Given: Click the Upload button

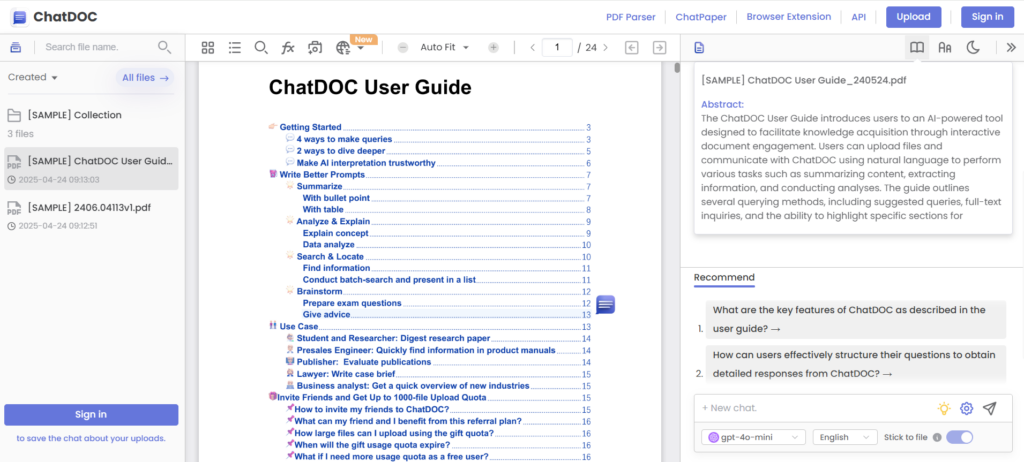Looking at the screenshot, I should 913,17.
